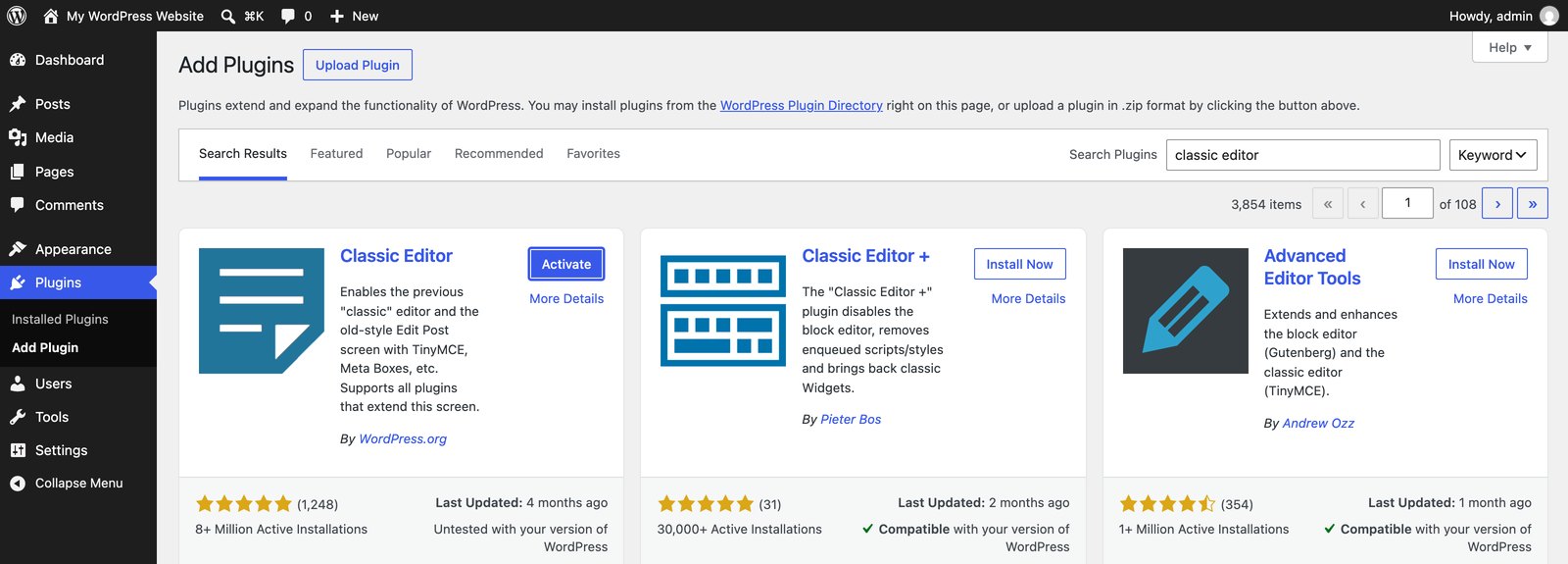Switch to the Search Results tab

(243, 154)
